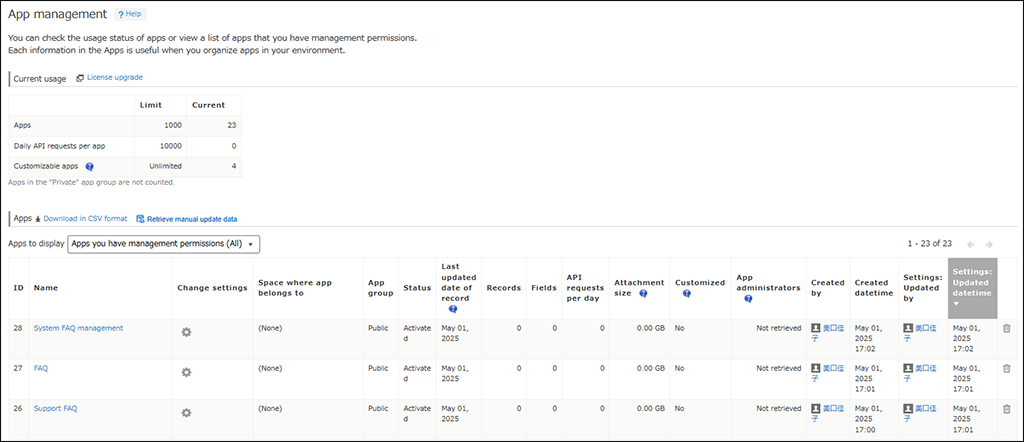Click help icon next to Attachment size
The height and width of the screenshot is (442, 1024).
(643, 293)
